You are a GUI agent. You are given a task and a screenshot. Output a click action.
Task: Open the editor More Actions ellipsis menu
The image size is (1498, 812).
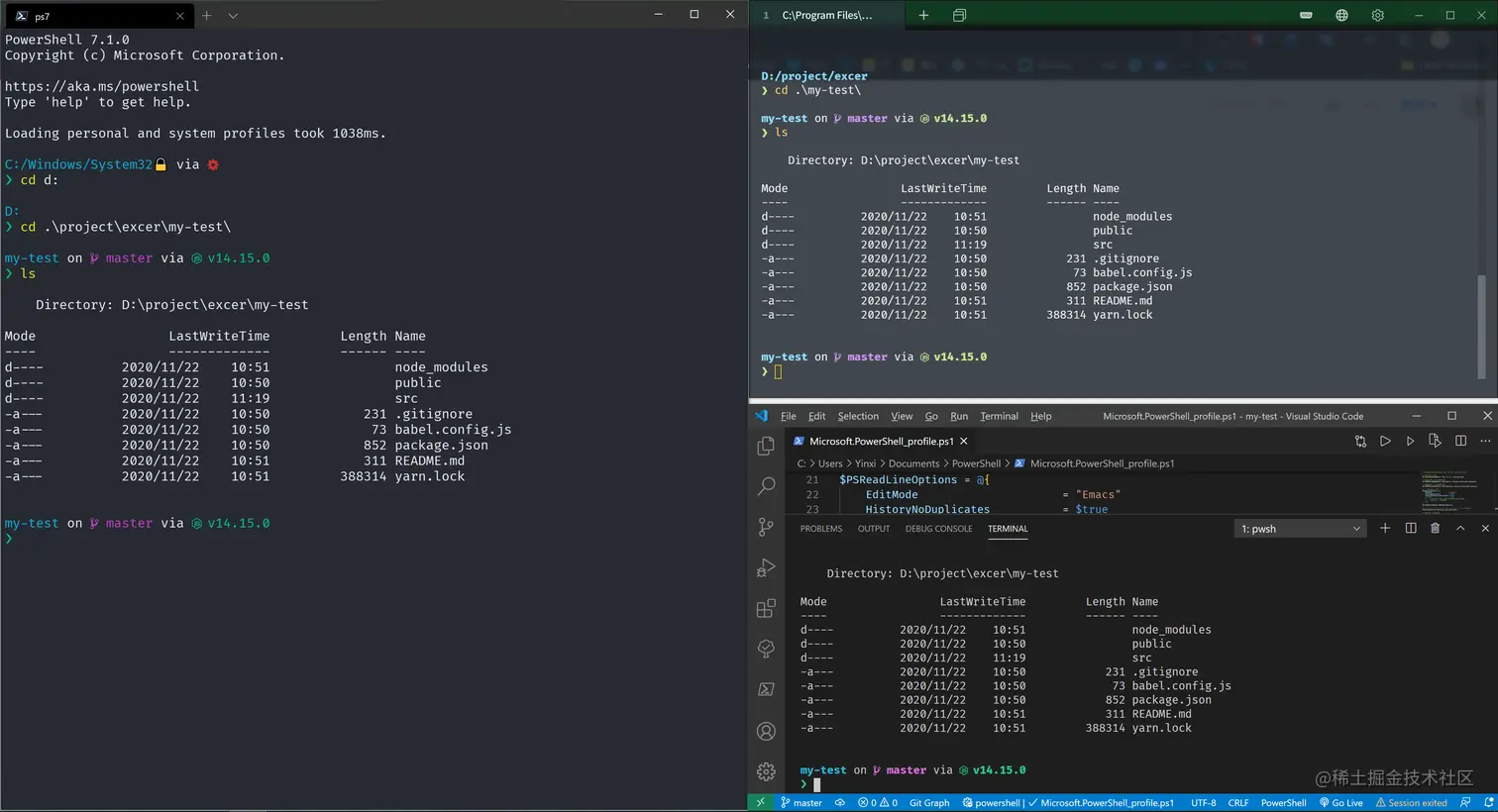[x=1484, y=442]
